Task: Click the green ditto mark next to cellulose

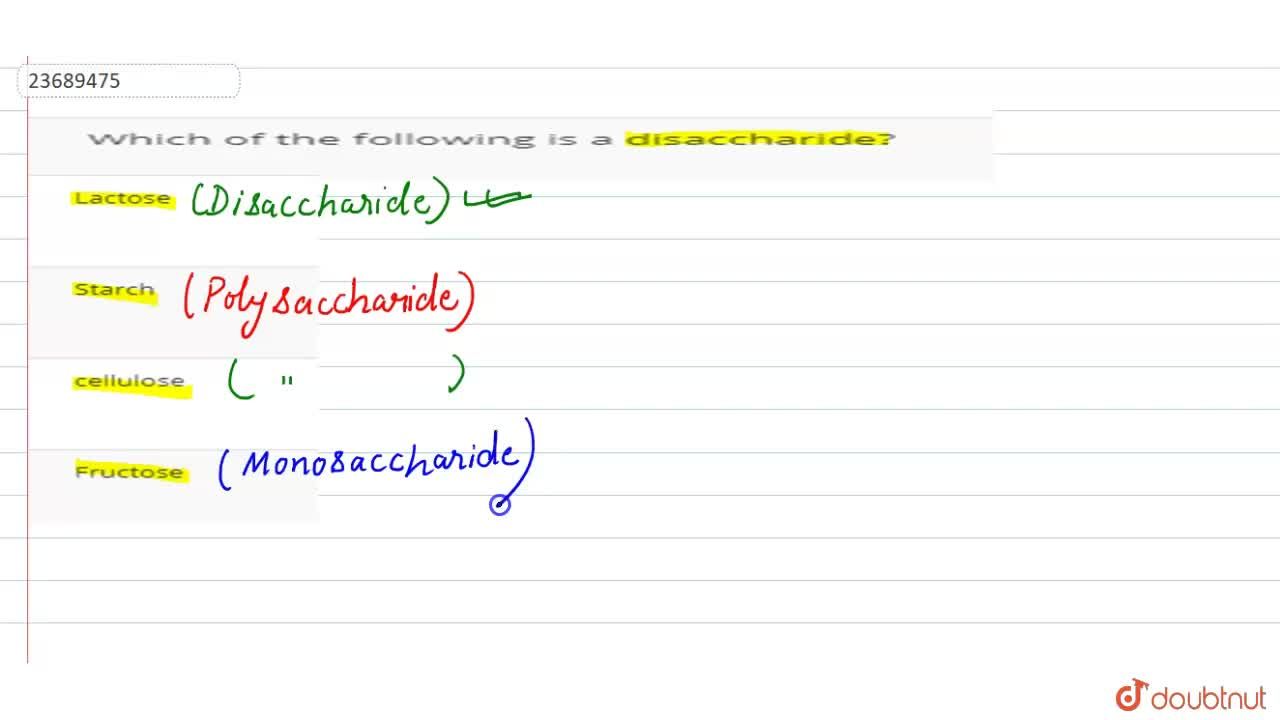Action: point(287,381)
